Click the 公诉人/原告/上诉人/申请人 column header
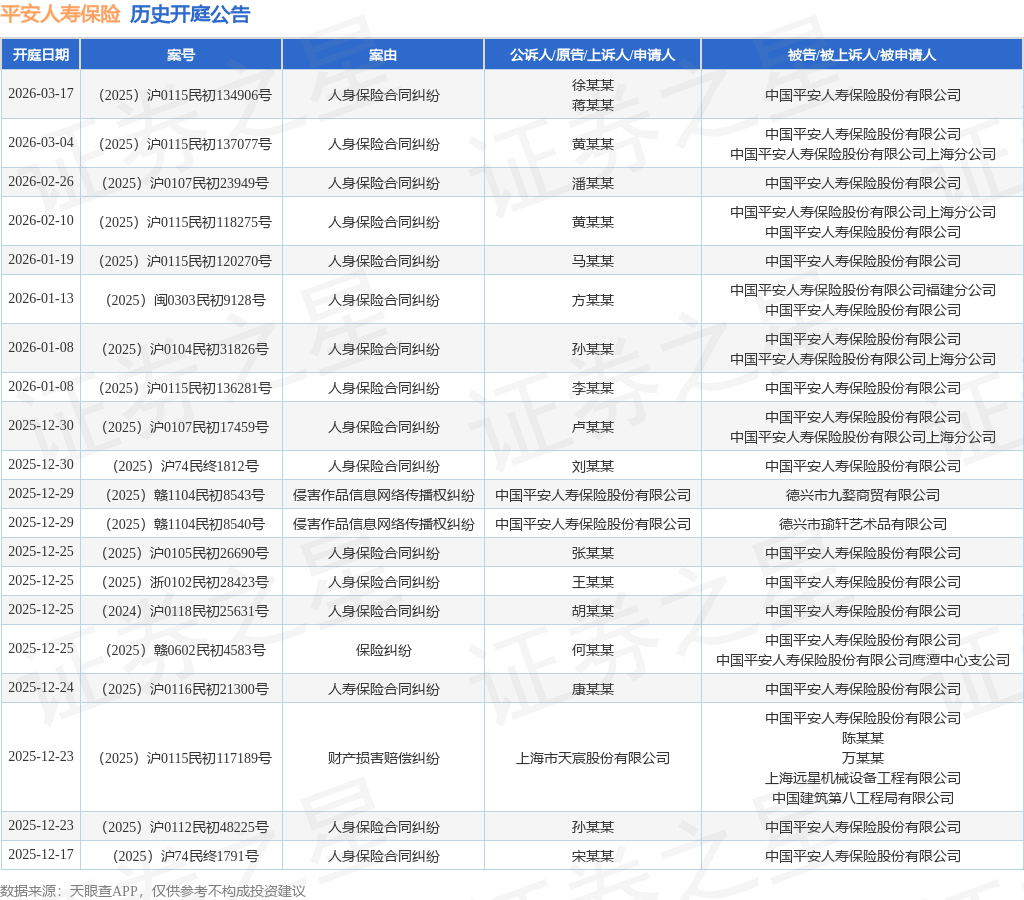The height and width of the screenshot is (900, 1024). tap(592, 55)
